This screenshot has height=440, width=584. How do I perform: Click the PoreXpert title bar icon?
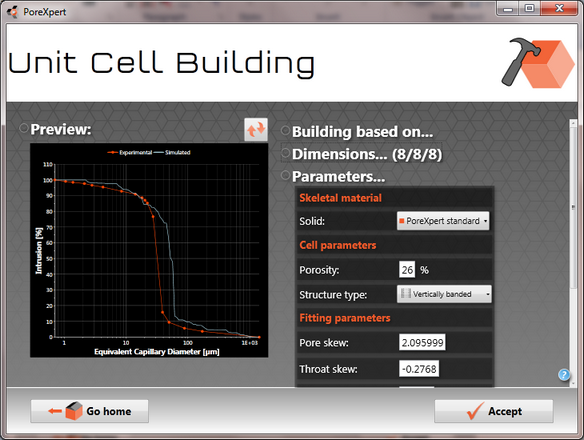point(12,12)
